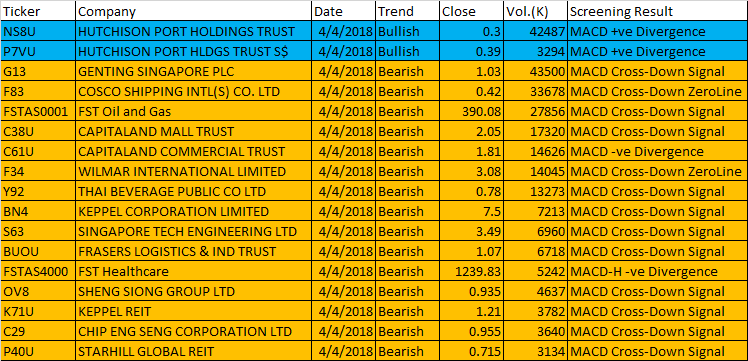Click the Company column header
Image resolution: width=748 pixels, height=361 pixels.
tap(194, 11)
